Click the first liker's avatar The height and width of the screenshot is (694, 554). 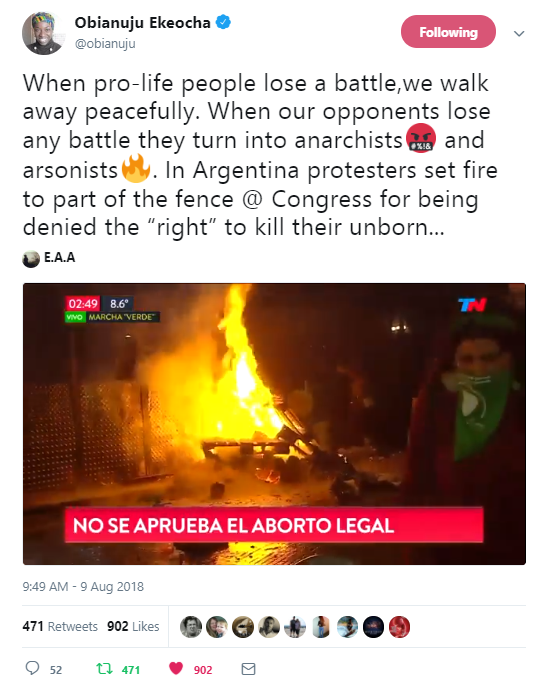point(191,627)
